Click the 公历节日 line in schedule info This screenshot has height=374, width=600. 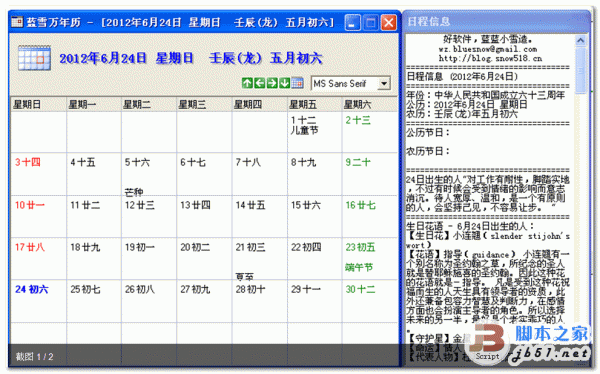coord(428,133)
